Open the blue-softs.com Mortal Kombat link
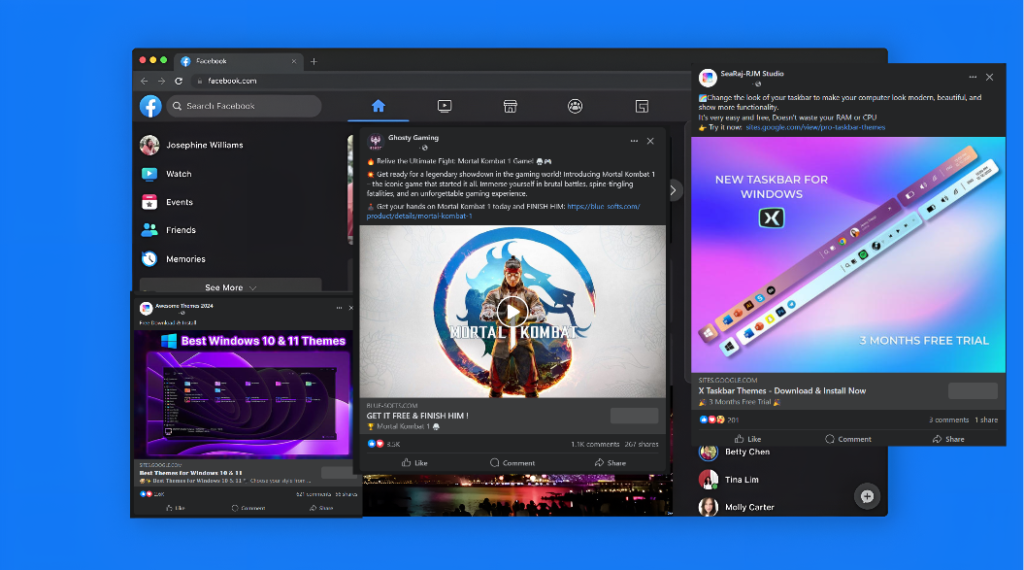1024x570 pixels. coord(503,211)
